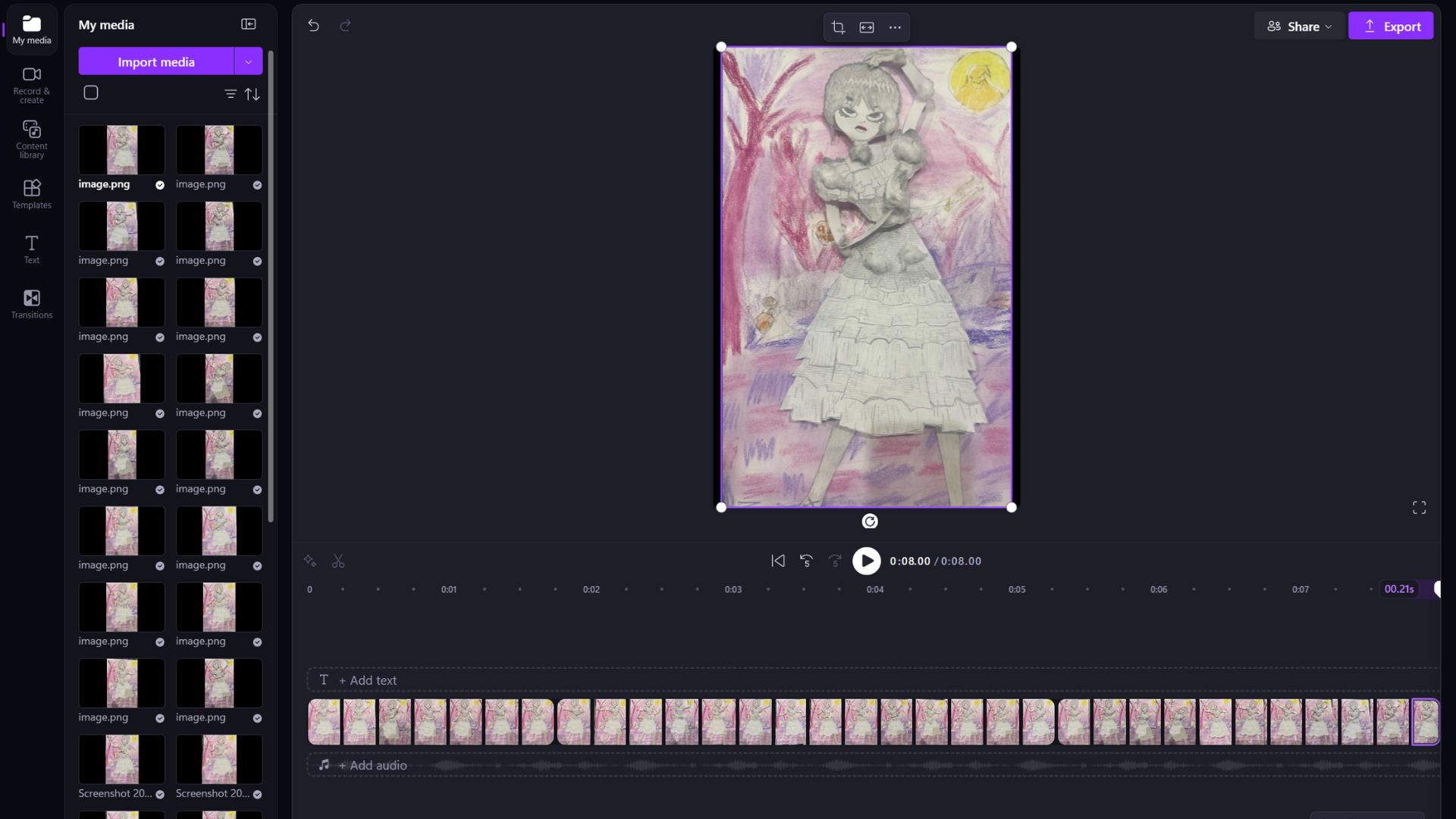Click the scissors split tool
Viewport: 1456px width, 819px height.
338,561
